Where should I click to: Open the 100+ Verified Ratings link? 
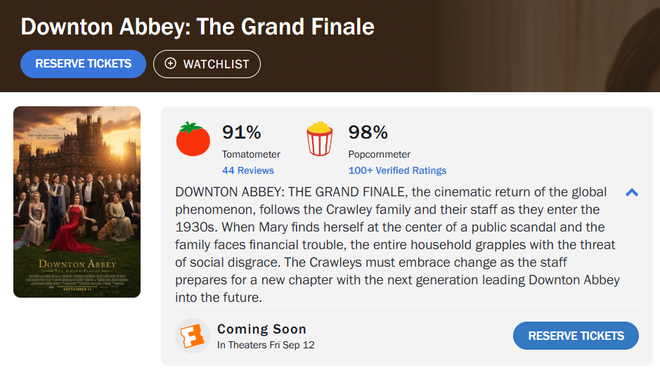[397, 170]
